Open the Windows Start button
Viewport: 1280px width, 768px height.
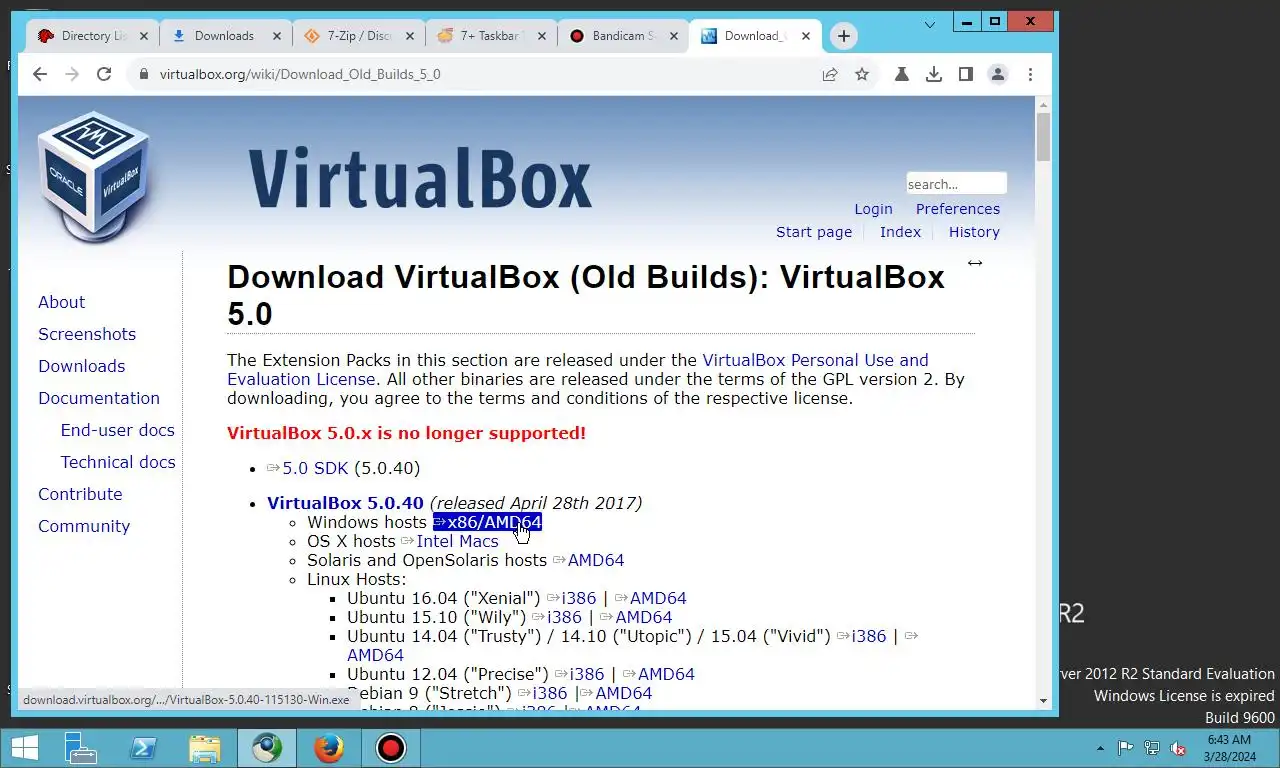coord(24,748)
